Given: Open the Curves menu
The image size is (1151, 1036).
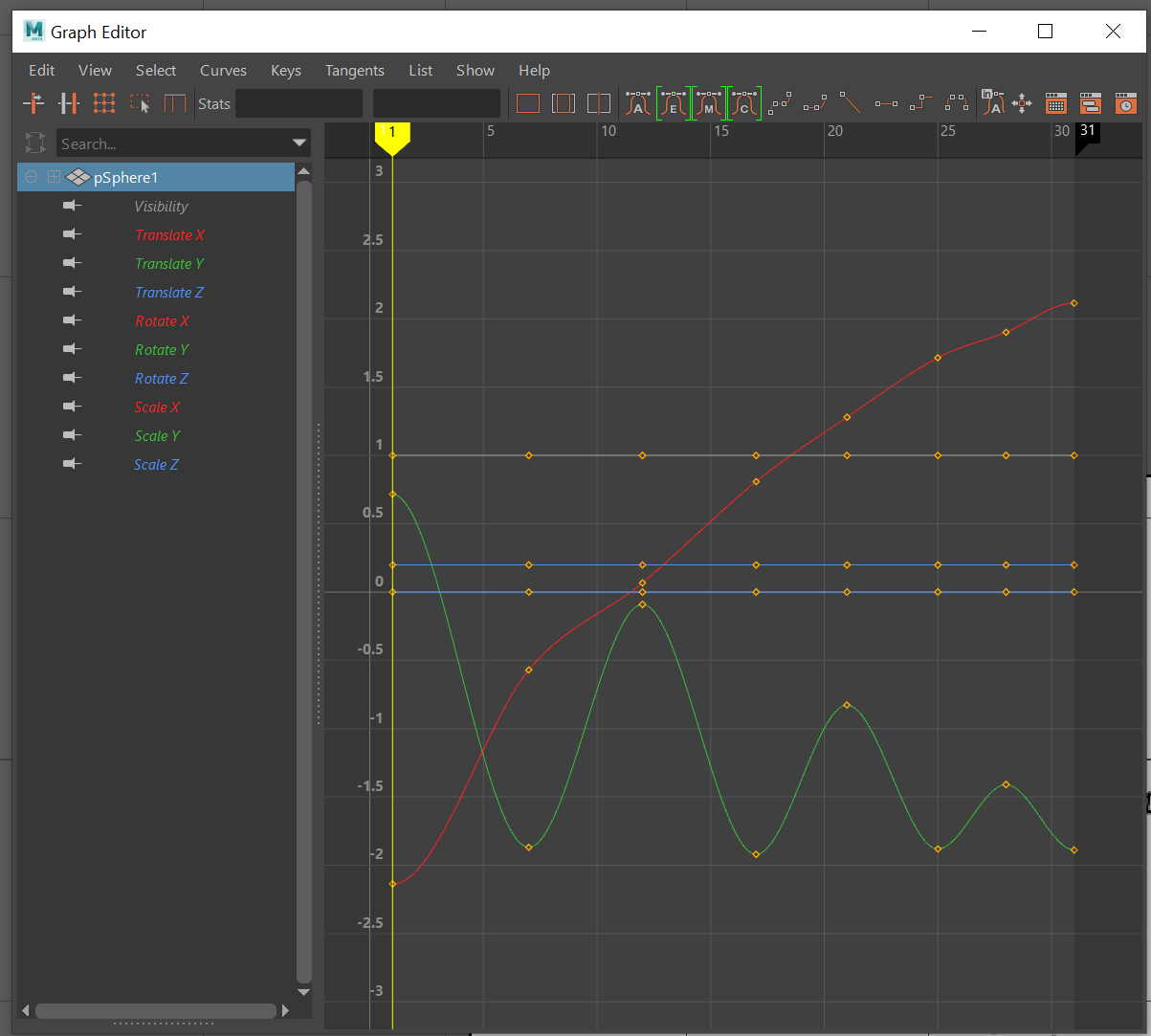Looking at the screenshot, I should click(x=223, y=71).
